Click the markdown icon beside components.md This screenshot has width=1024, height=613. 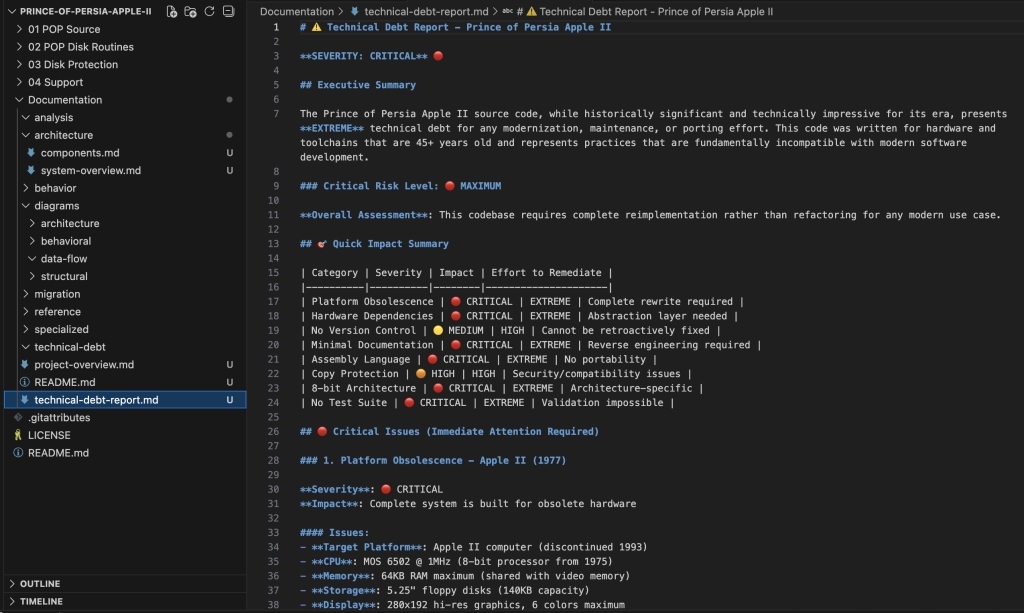coord(30,152)
